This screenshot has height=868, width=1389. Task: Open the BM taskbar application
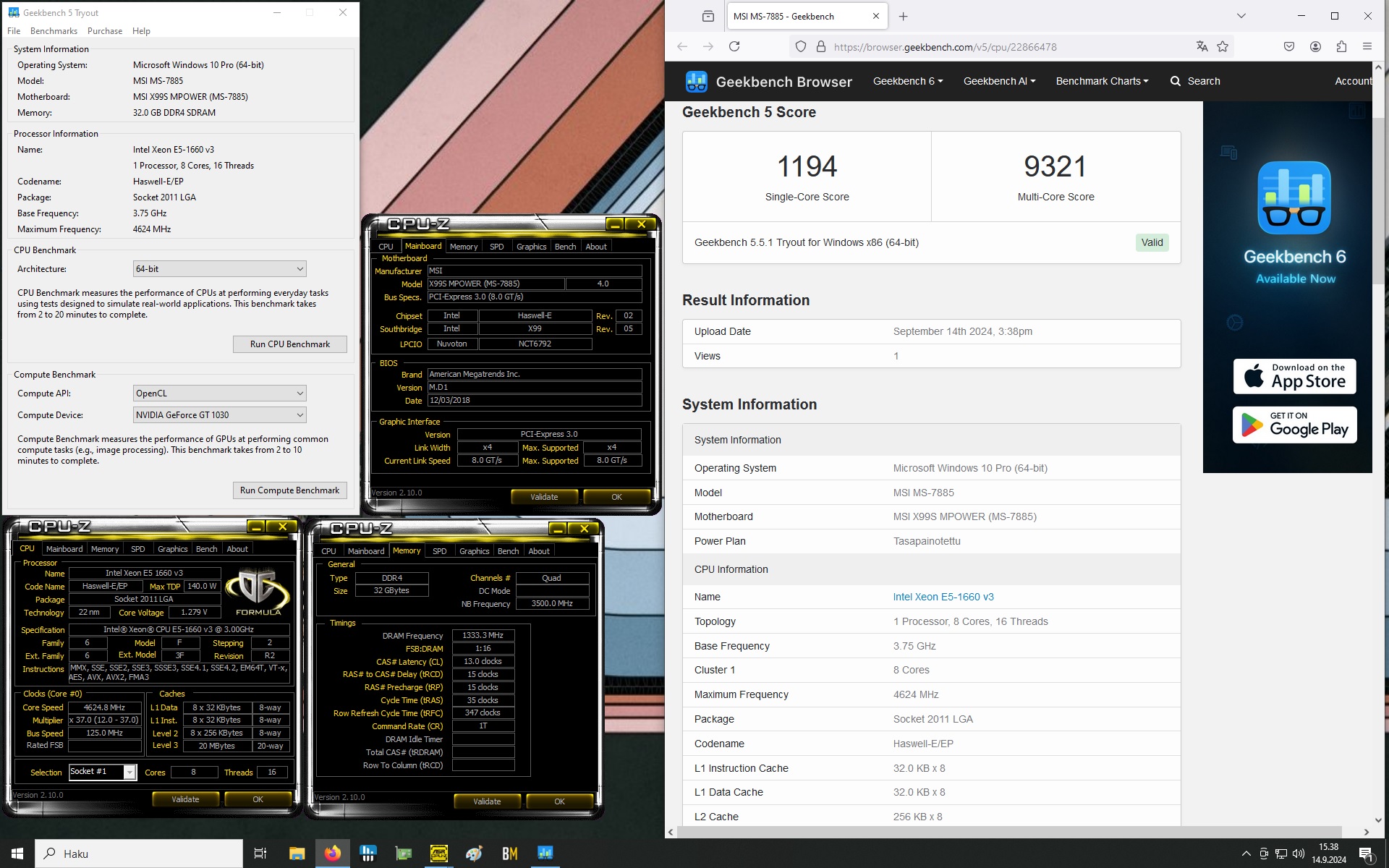point(509,854)
